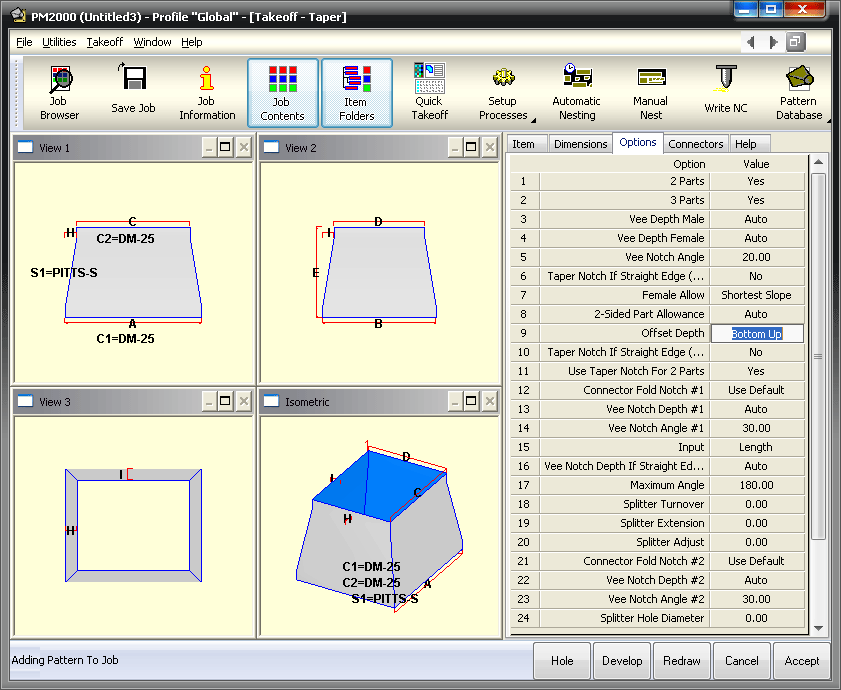Select the Offset Depth value Bottom Up

[x=757, y=333]
